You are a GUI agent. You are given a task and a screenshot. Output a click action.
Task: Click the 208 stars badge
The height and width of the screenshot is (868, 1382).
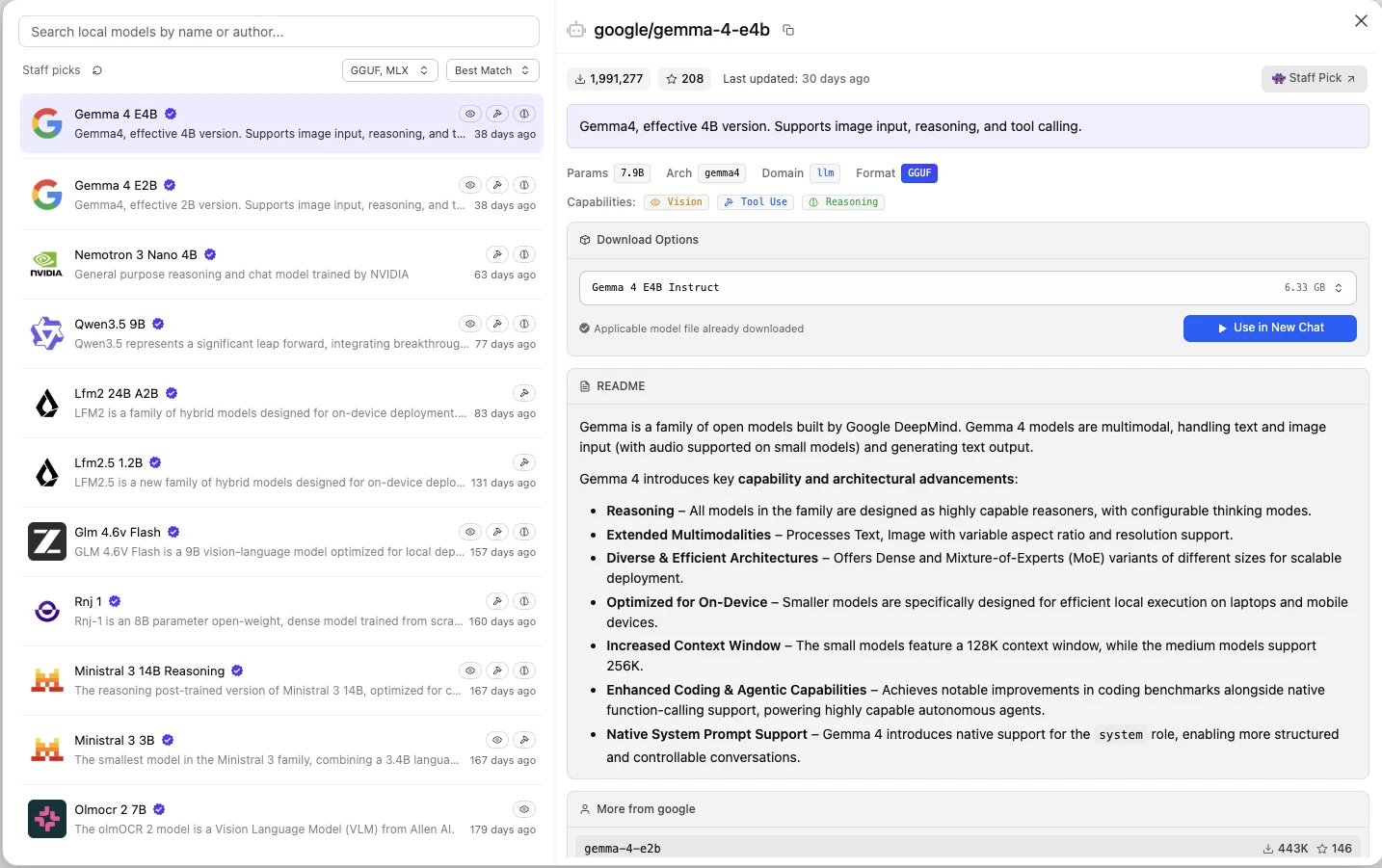tap(685, 79)
